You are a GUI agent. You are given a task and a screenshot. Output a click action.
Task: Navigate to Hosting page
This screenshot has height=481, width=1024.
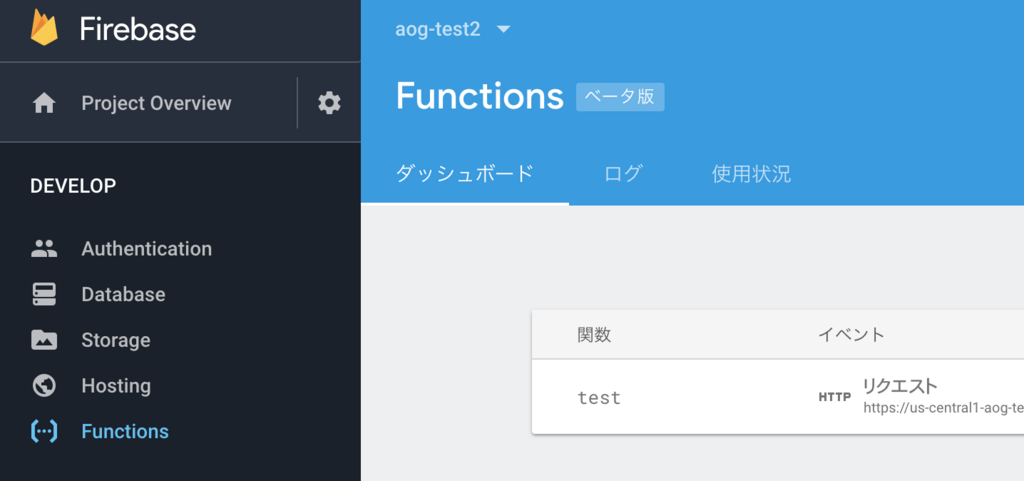116,386
